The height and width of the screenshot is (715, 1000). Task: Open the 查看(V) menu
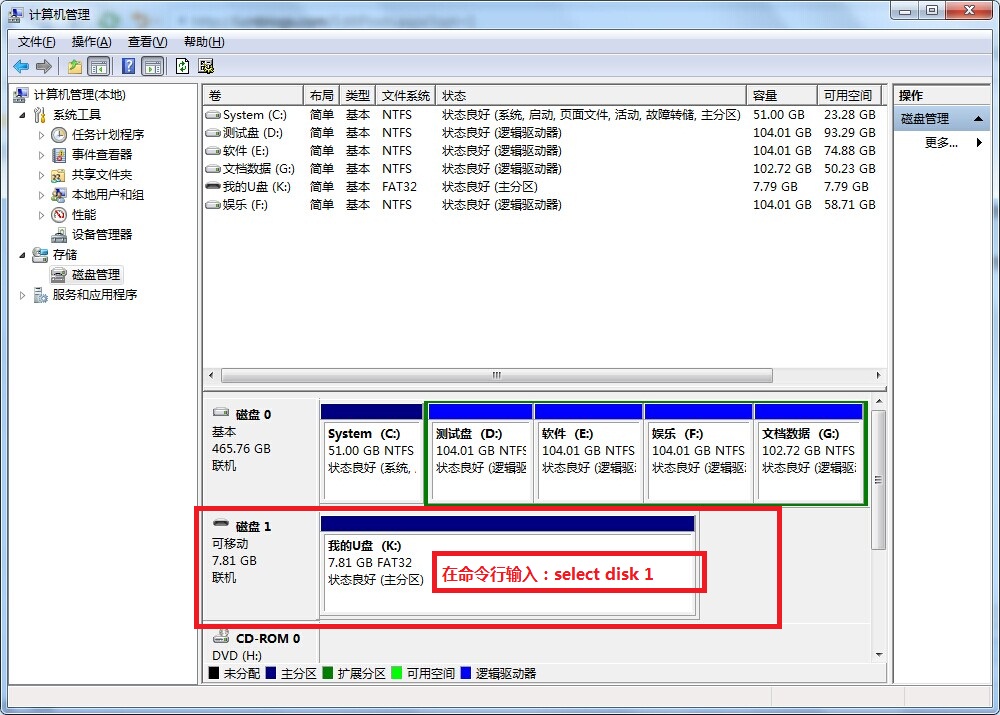(x=147, y=42)
